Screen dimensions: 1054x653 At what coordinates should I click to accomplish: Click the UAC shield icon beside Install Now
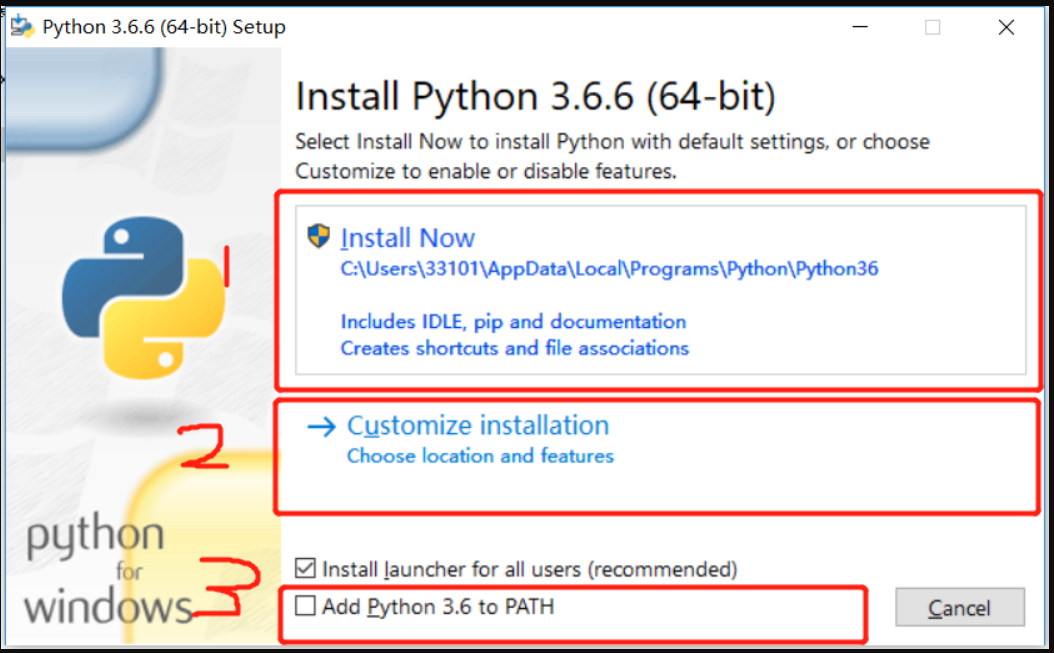319,236
